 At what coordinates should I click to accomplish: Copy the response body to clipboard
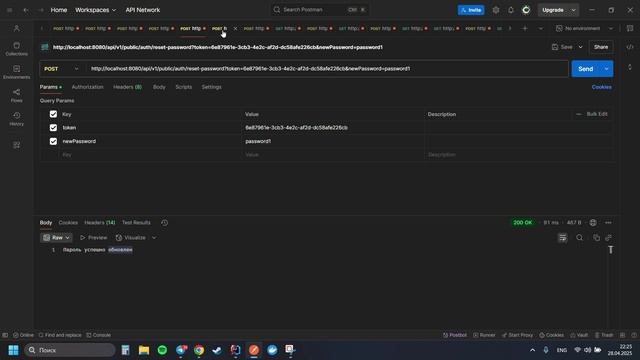596,238
